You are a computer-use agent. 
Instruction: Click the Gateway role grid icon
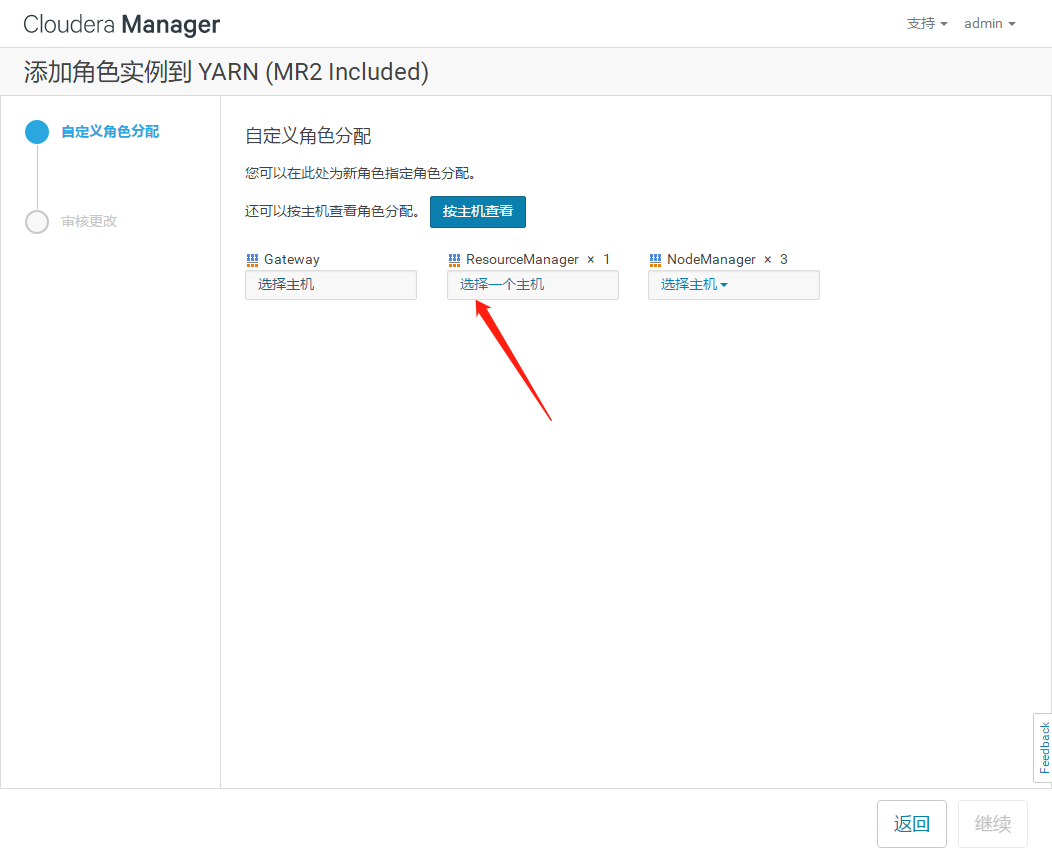(x=252, y=260)
